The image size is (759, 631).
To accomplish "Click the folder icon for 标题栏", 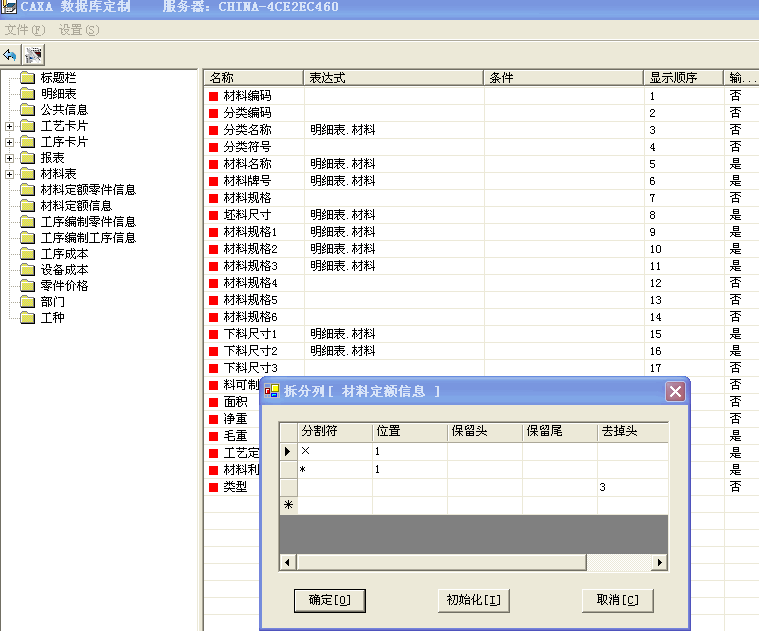I will coord(27,78).
